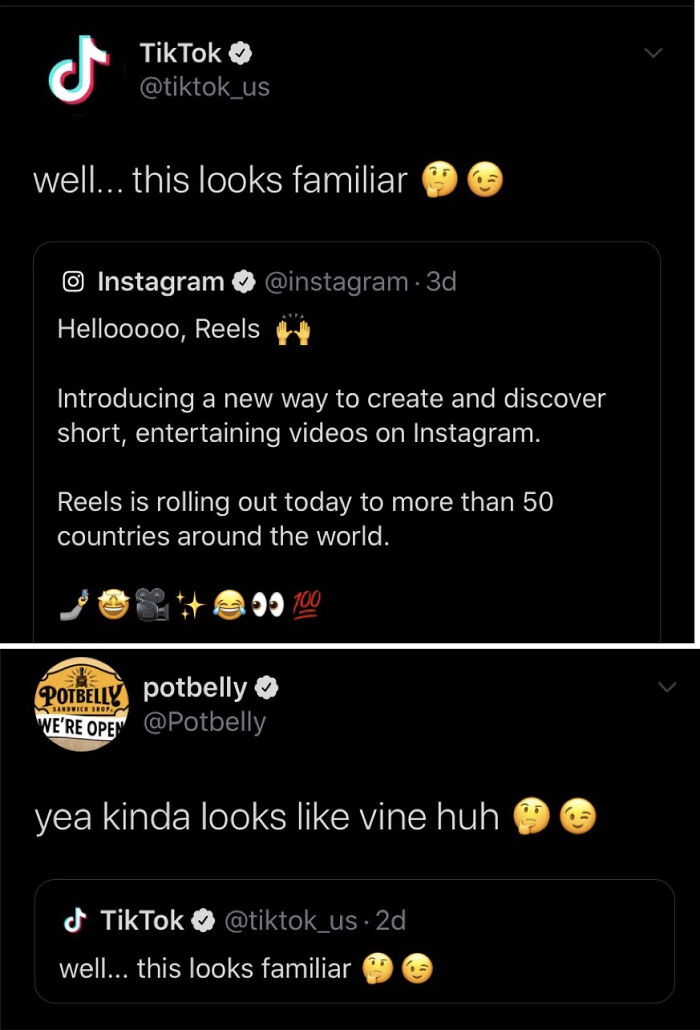Screen dimensions: 700x1030
Task: Click the @Potbelly username link
Action: pyautogui.click(x=206, y=722)
